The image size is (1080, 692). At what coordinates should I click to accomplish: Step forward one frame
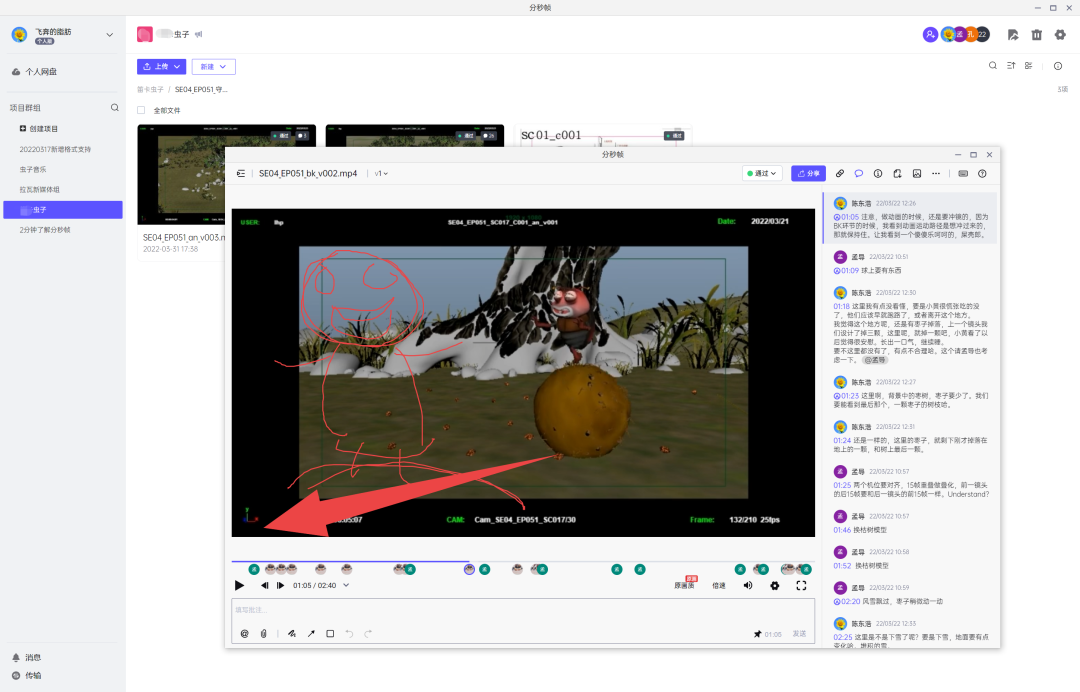point(280,585)
